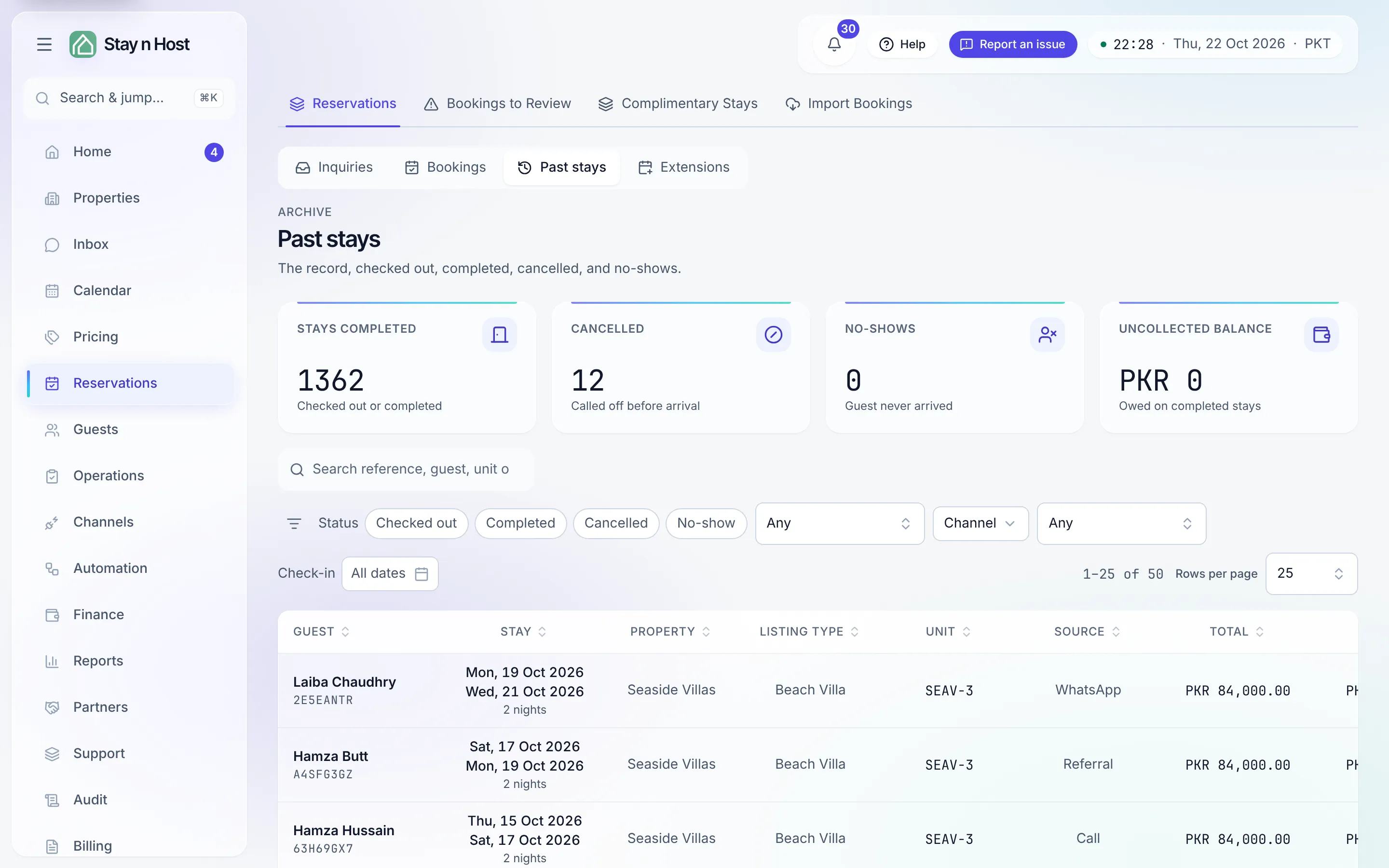1389x868 pixels.
Task: Toggle the Checked out status filter
Action: (x=416, y=523)
